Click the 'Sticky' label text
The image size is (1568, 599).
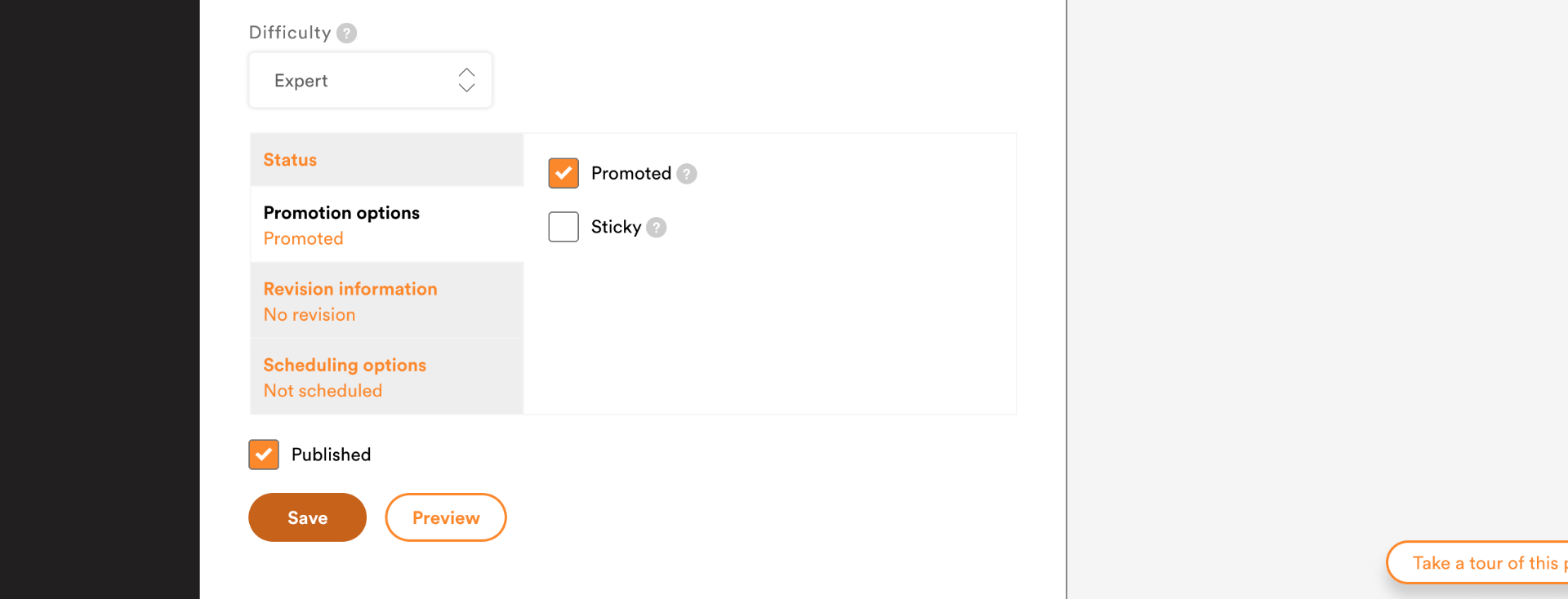pyautogui.click(x=616, y=227)
